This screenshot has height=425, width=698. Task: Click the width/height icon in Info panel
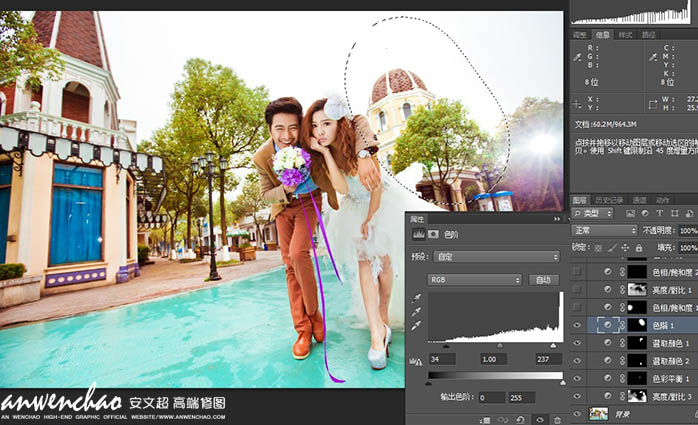click(x=653, y=105)
